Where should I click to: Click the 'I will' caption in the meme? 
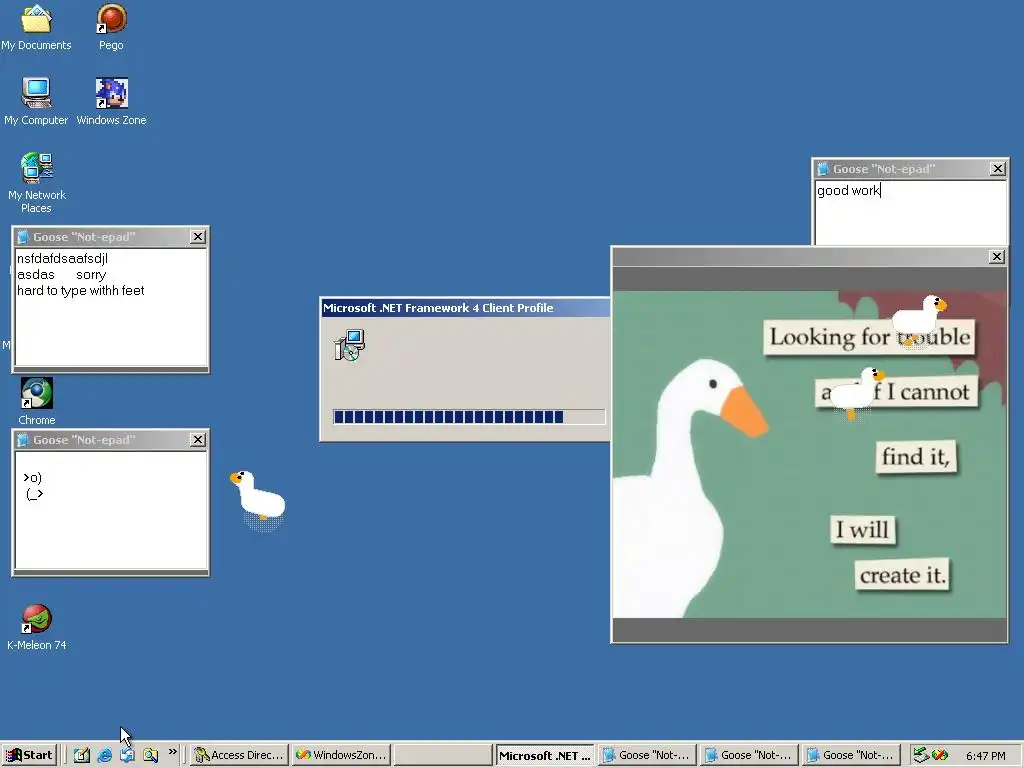click(863, 529)
